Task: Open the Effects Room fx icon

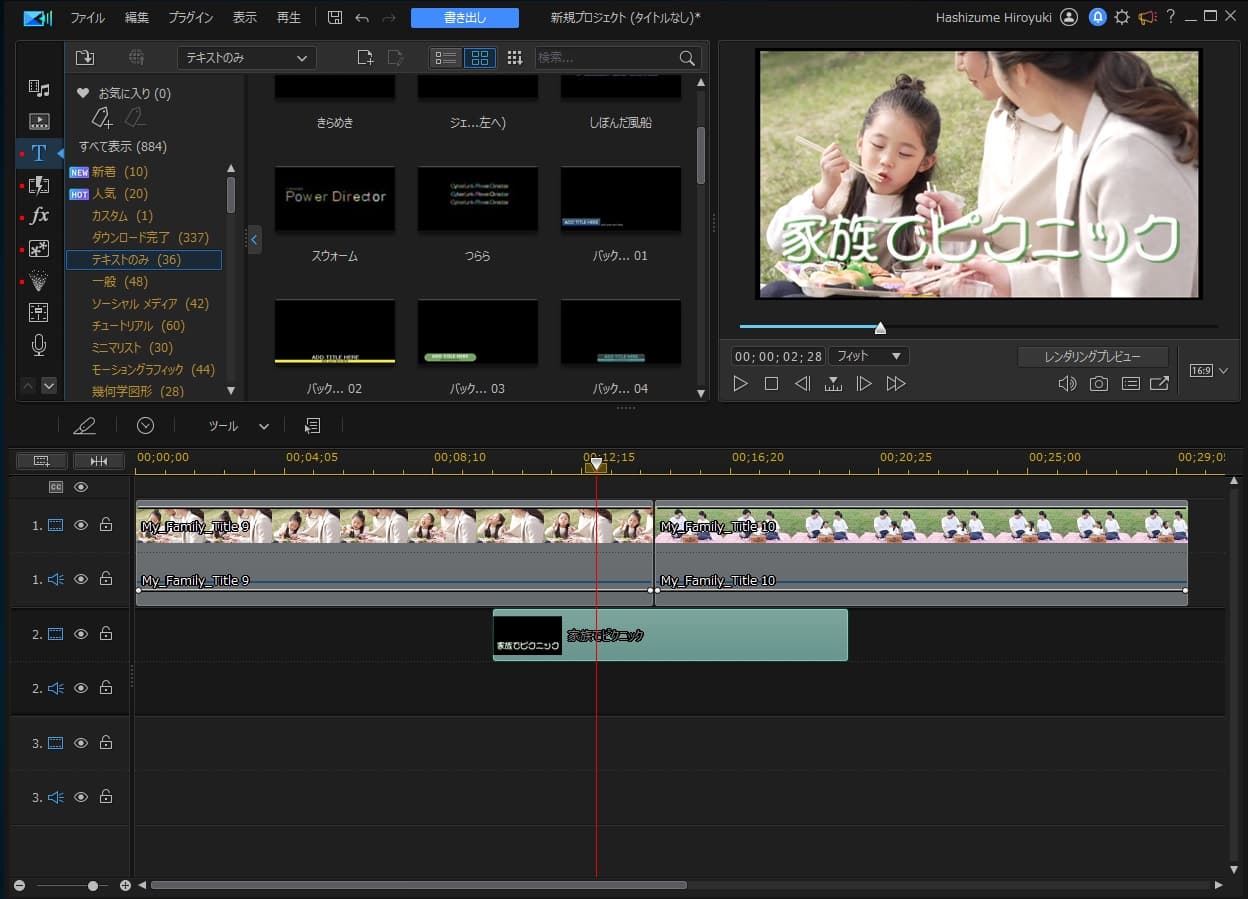Action: pos(39,216)
